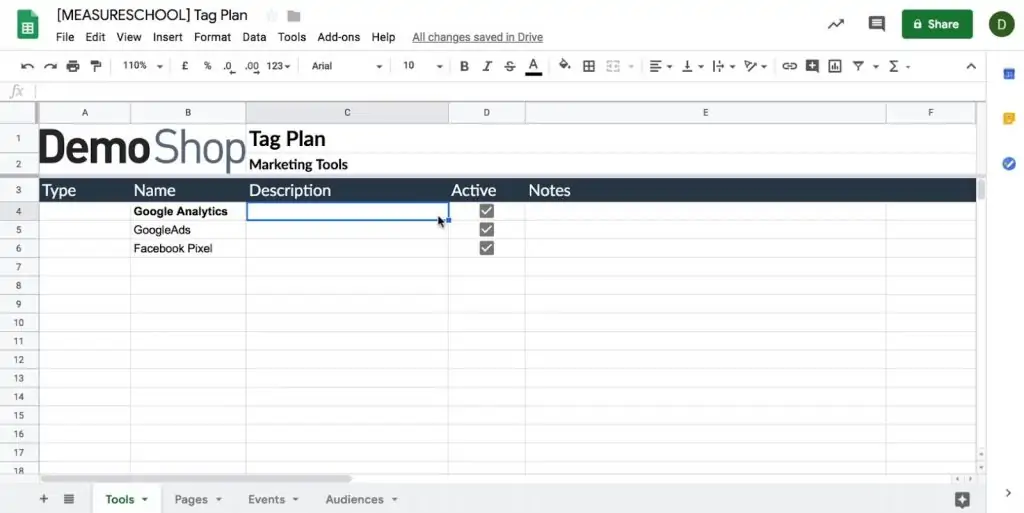Open horizontal align dropdown
The height and width of the screenshot is (513, 1024).
[x=660, y=66]
